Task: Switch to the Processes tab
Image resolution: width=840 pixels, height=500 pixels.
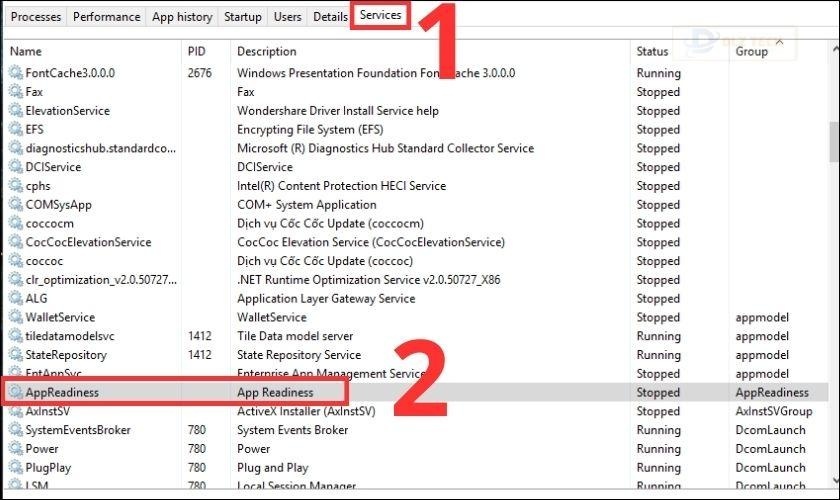Action: click(x=36, y=17)
